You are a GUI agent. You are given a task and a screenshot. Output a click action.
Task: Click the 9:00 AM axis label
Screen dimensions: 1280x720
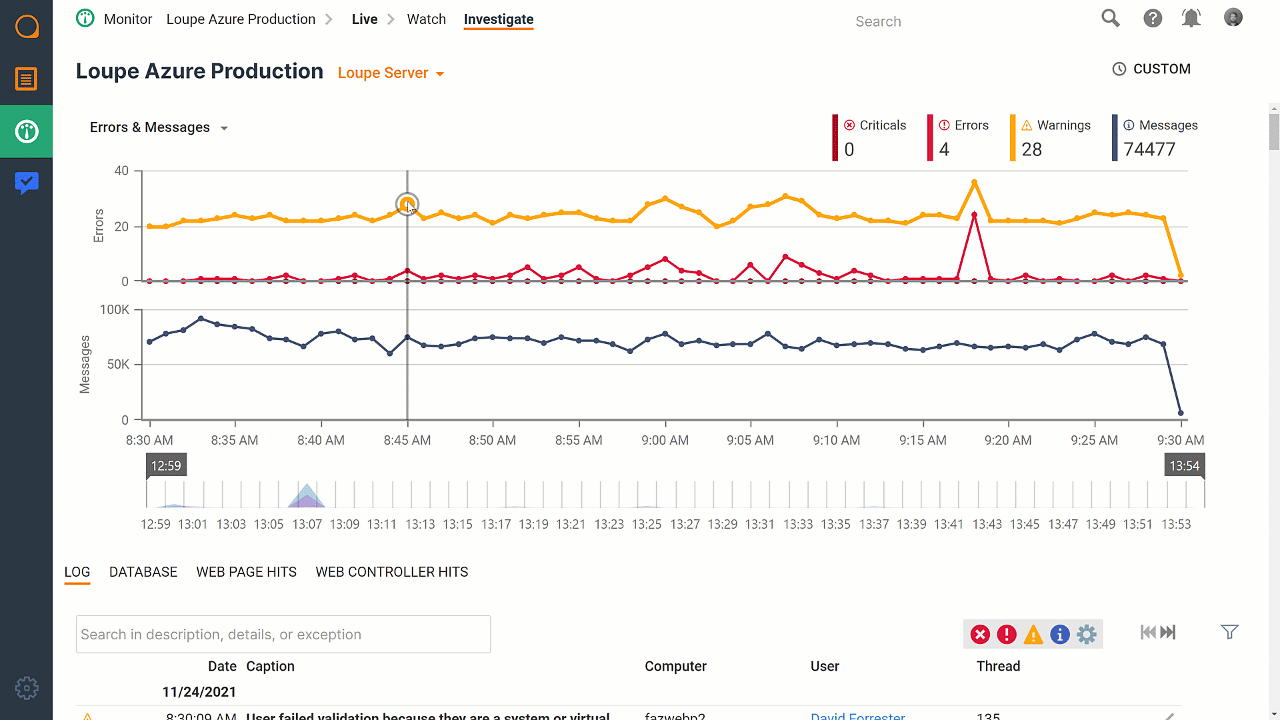[x=665, y=440]
